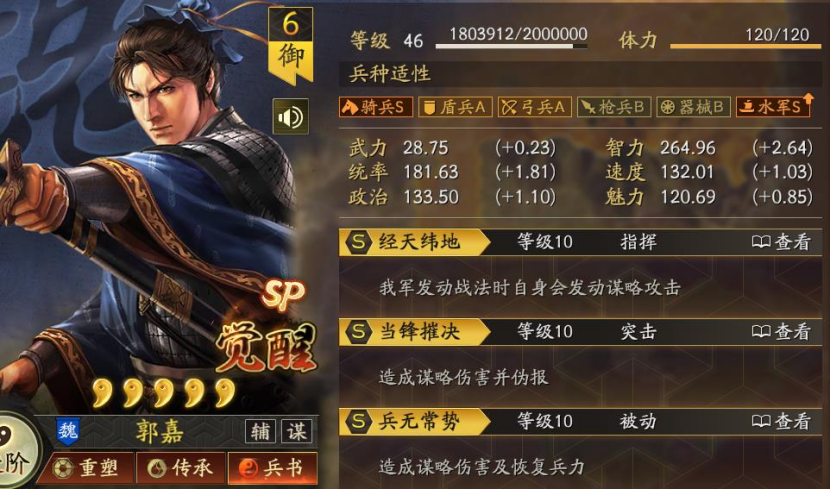
Task: Click 查看 for 兵无常势 skill
Action: click(x=781, y=422)
